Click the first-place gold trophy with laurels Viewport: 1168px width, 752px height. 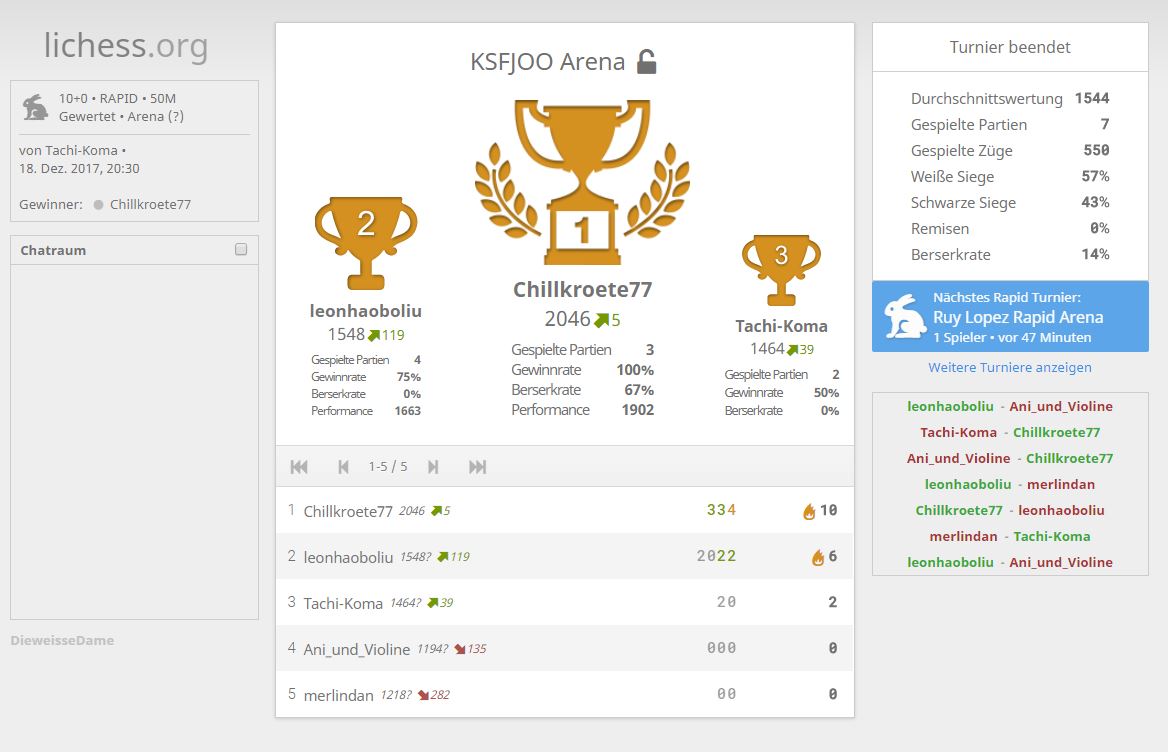(x=583, y=182)
